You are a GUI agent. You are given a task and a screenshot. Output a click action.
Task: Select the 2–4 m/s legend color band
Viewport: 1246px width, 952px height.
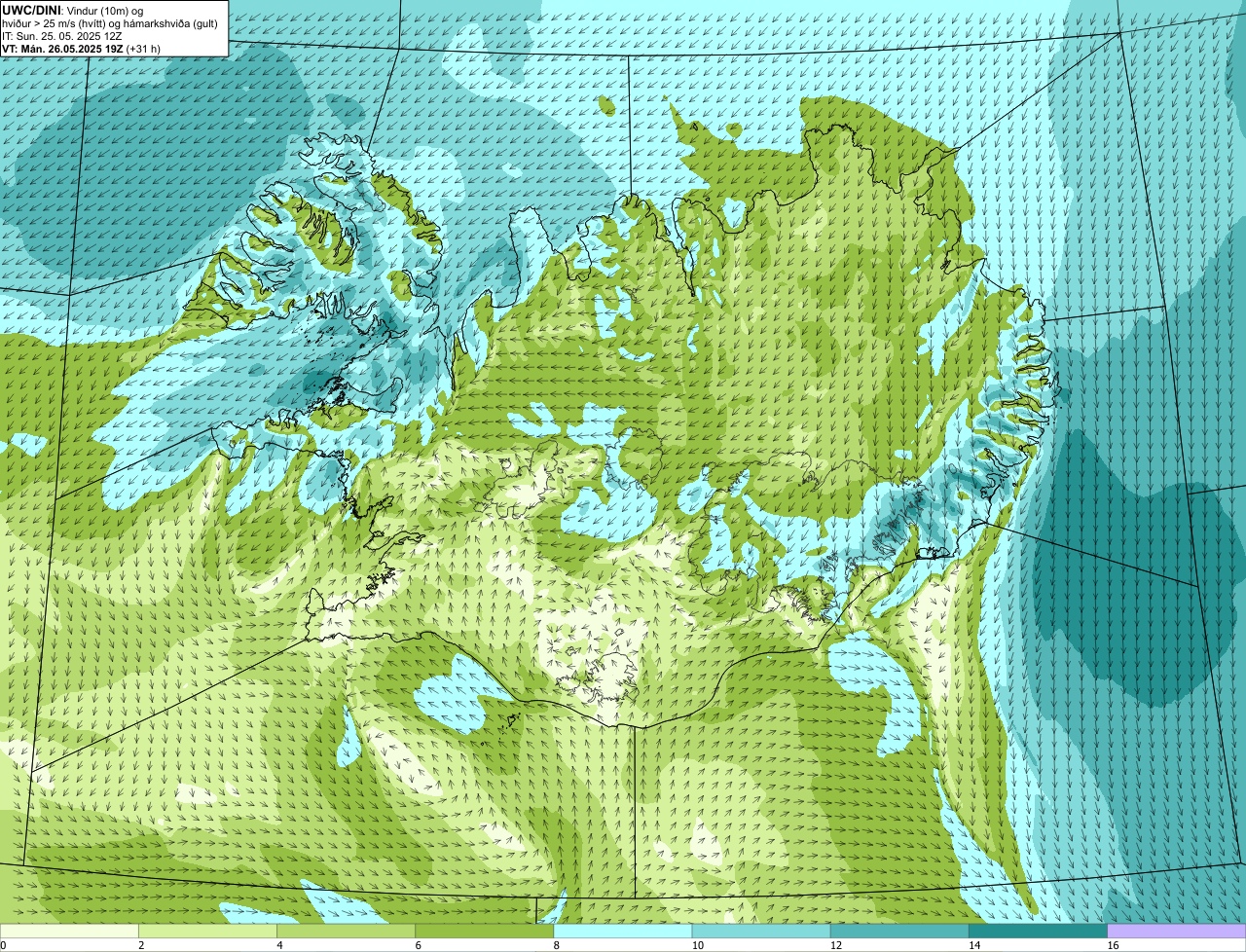[x=207, y=931]
